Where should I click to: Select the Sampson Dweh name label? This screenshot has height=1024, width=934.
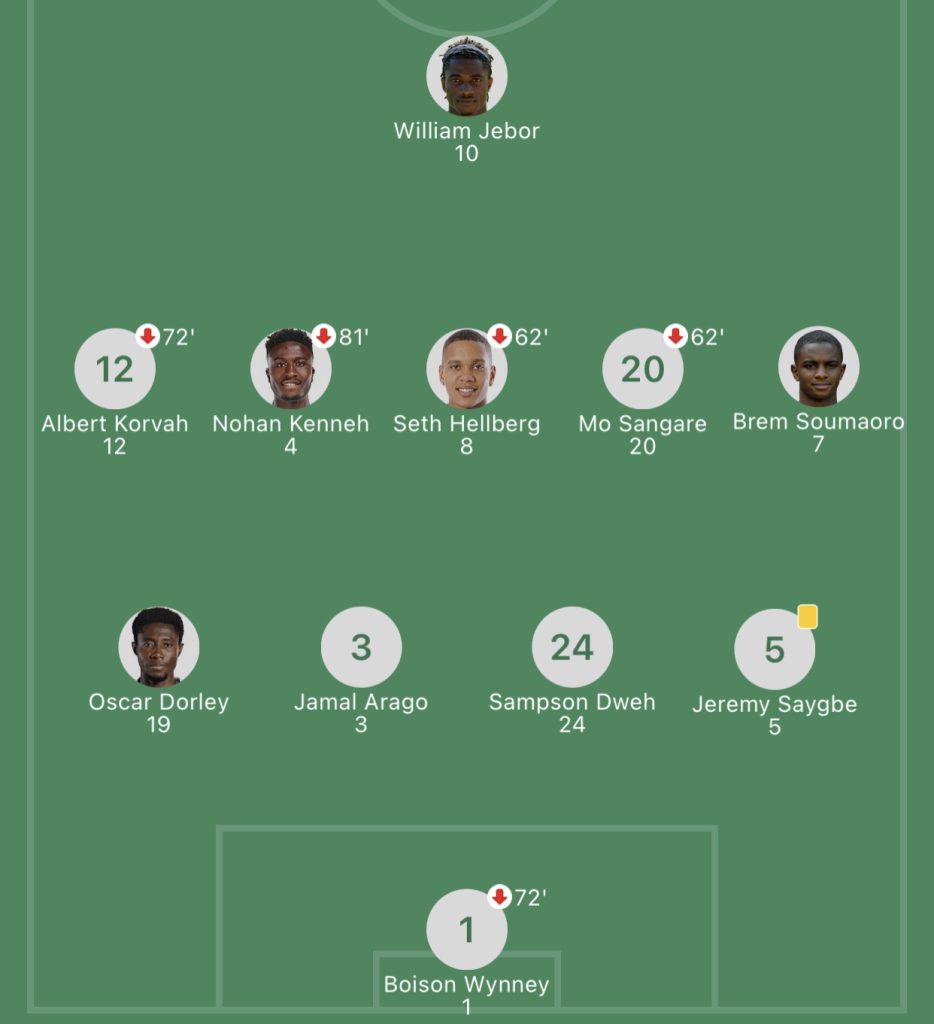click(572, 702)
